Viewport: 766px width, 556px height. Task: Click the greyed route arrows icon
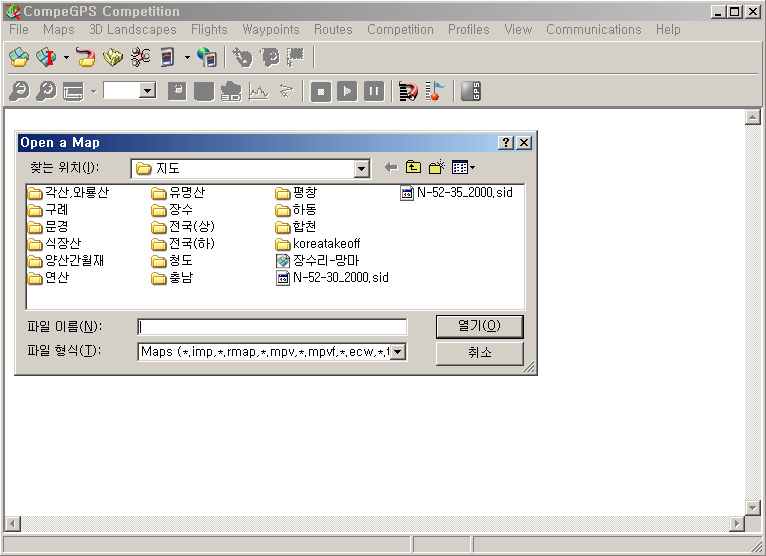(x=286, y=91)
